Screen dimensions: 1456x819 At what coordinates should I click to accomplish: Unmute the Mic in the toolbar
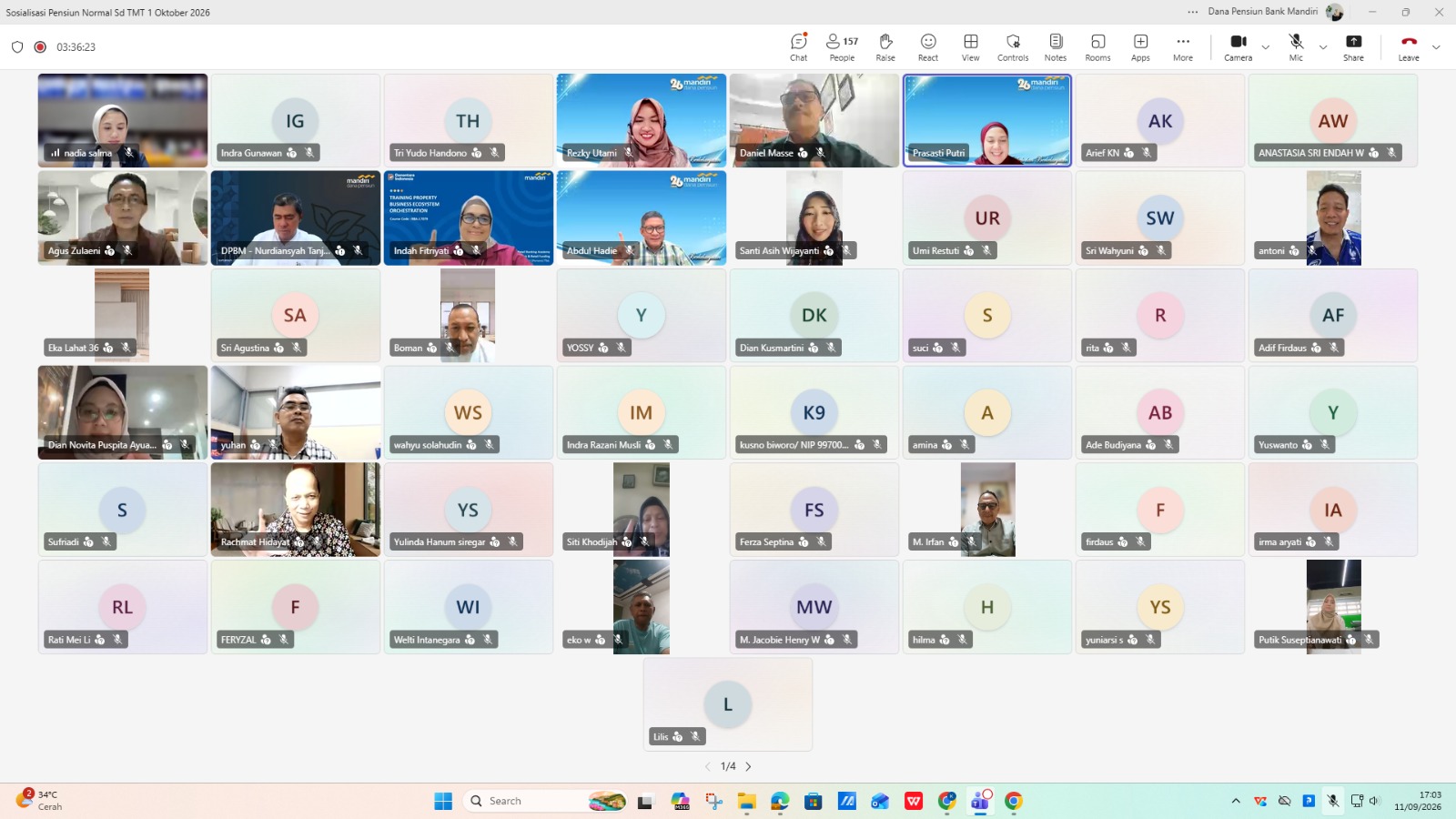[1296, 47]
